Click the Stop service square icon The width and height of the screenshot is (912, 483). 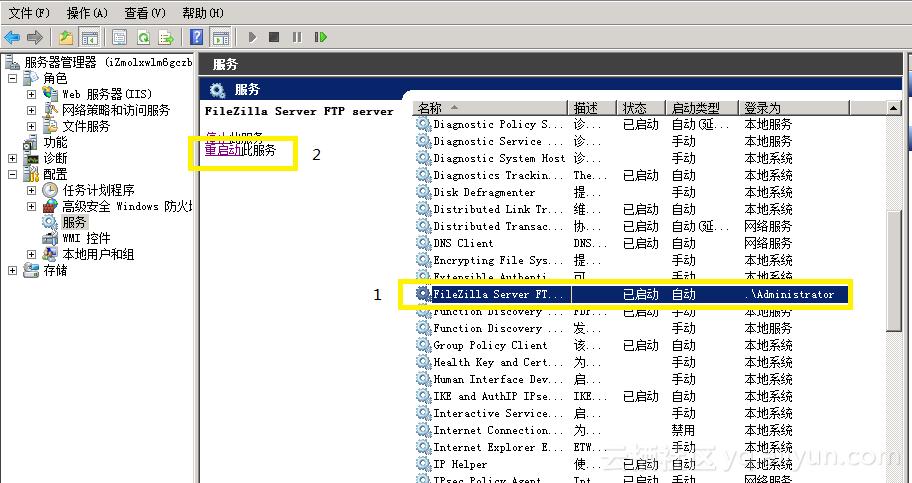pyautogui.click(x=274, y=37)
